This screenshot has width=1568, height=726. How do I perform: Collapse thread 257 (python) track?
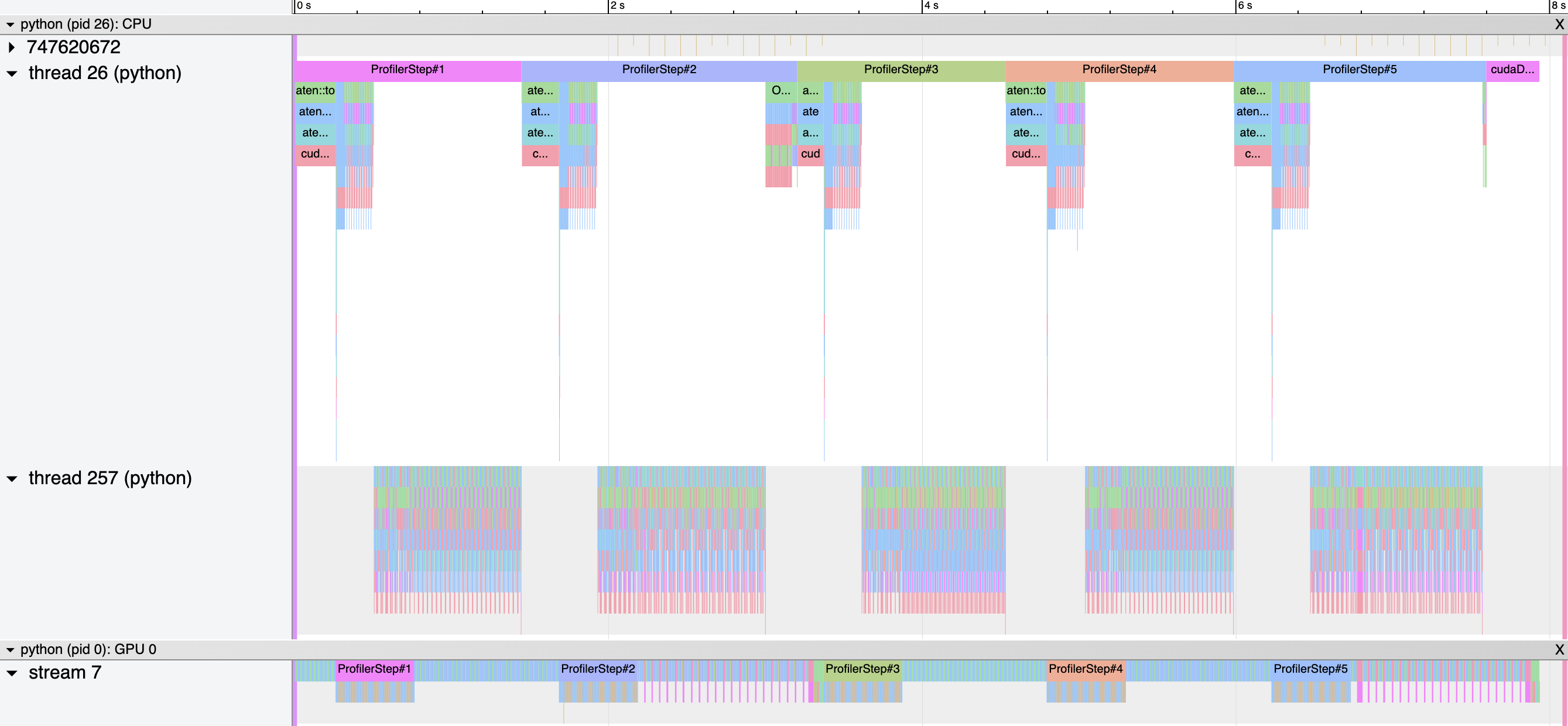(12, 478)
